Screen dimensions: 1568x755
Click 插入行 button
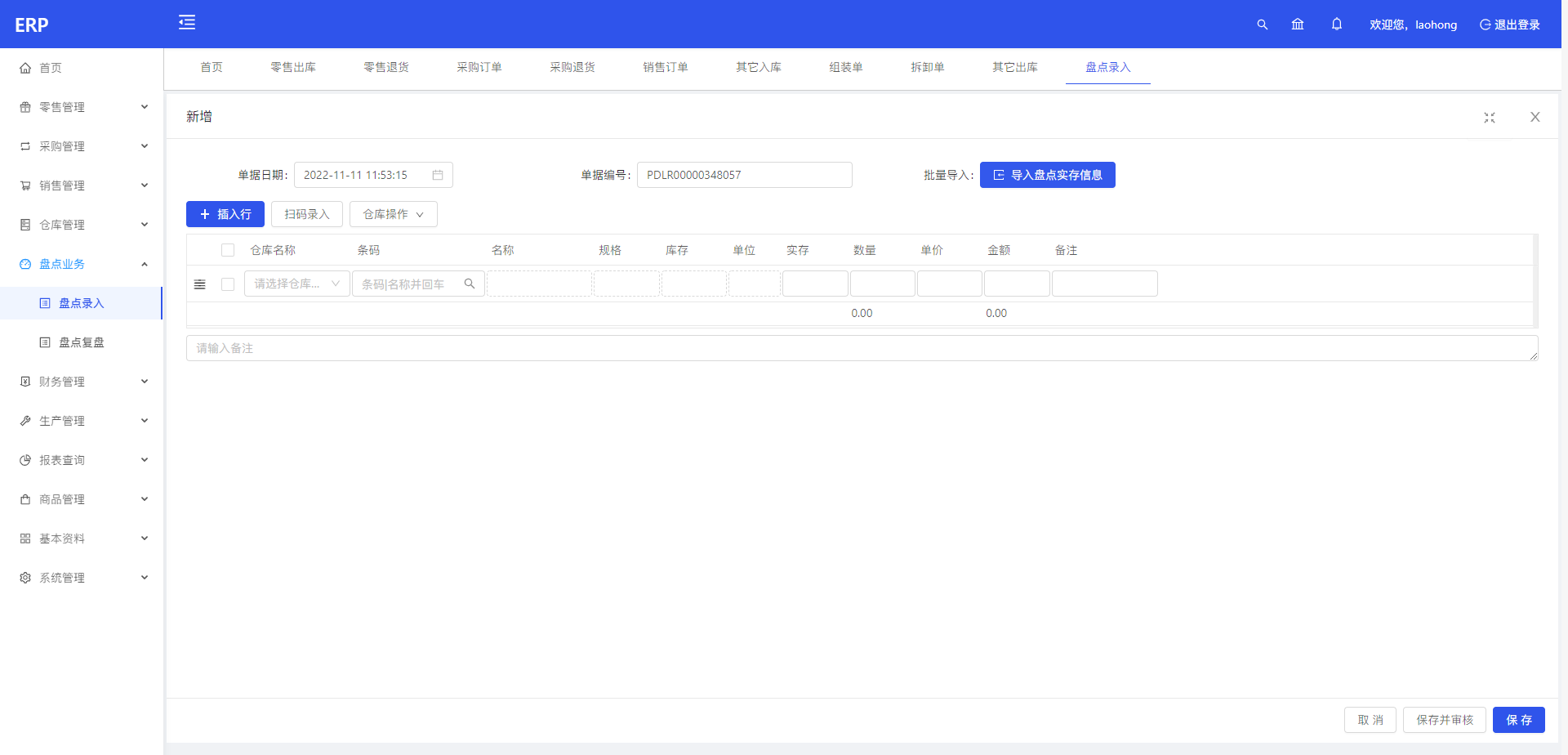(x=225, y=214)
